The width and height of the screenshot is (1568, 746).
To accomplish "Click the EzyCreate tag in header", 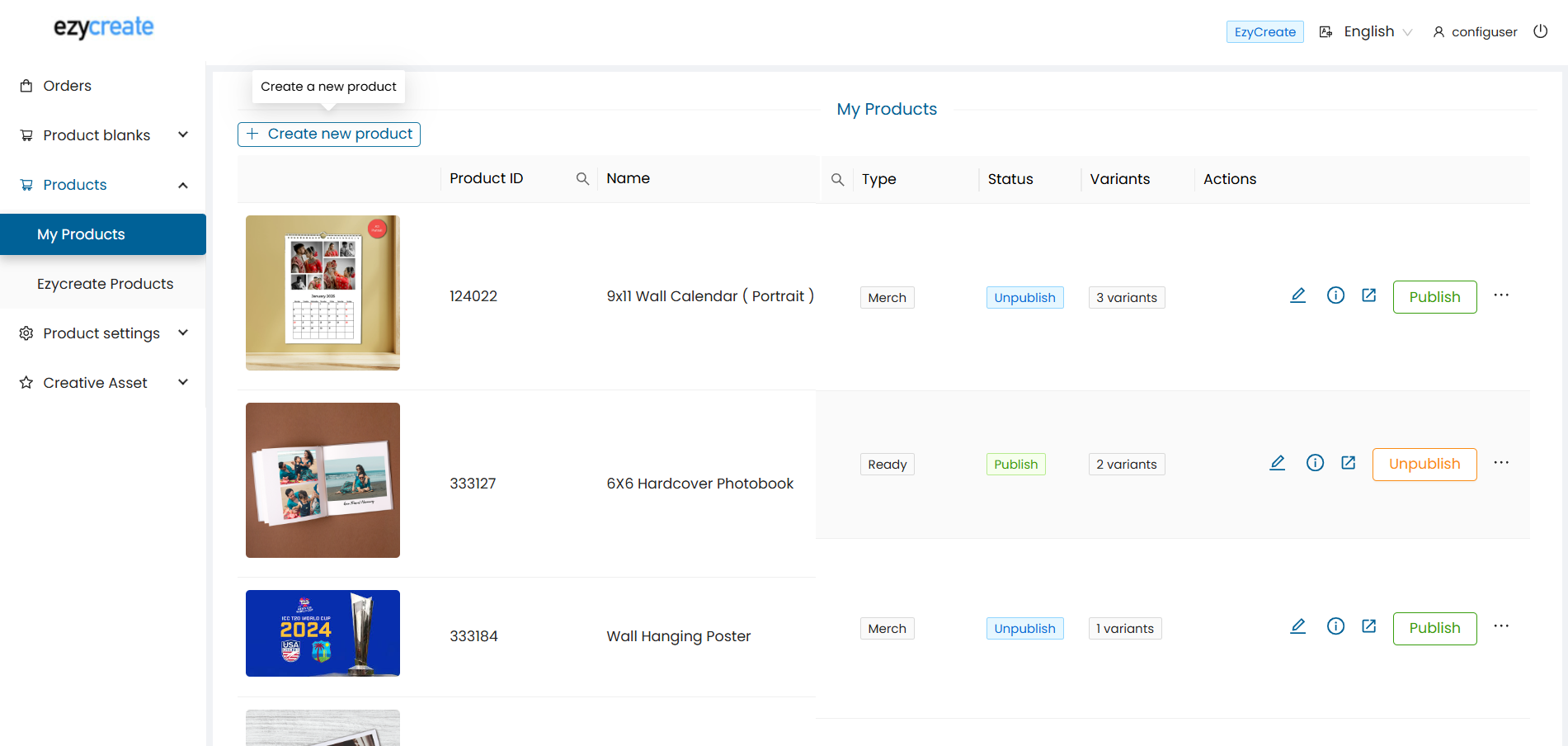I will [x=1265, y=32].
